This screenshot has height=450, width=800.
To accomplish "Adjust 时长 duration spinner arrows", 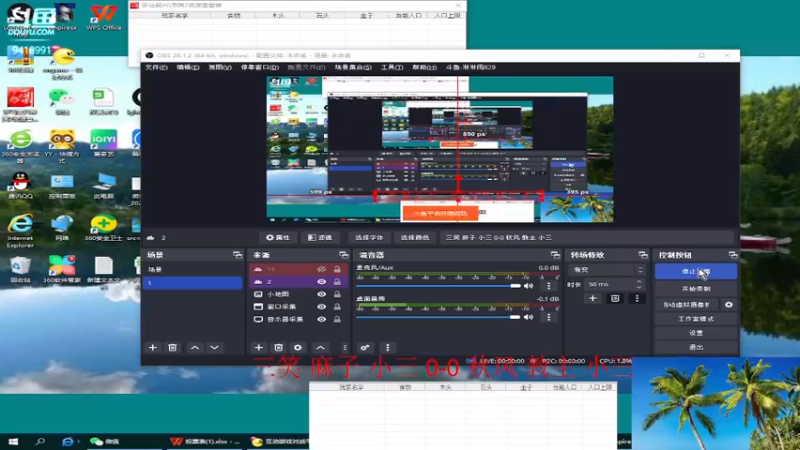I will 639,284.
